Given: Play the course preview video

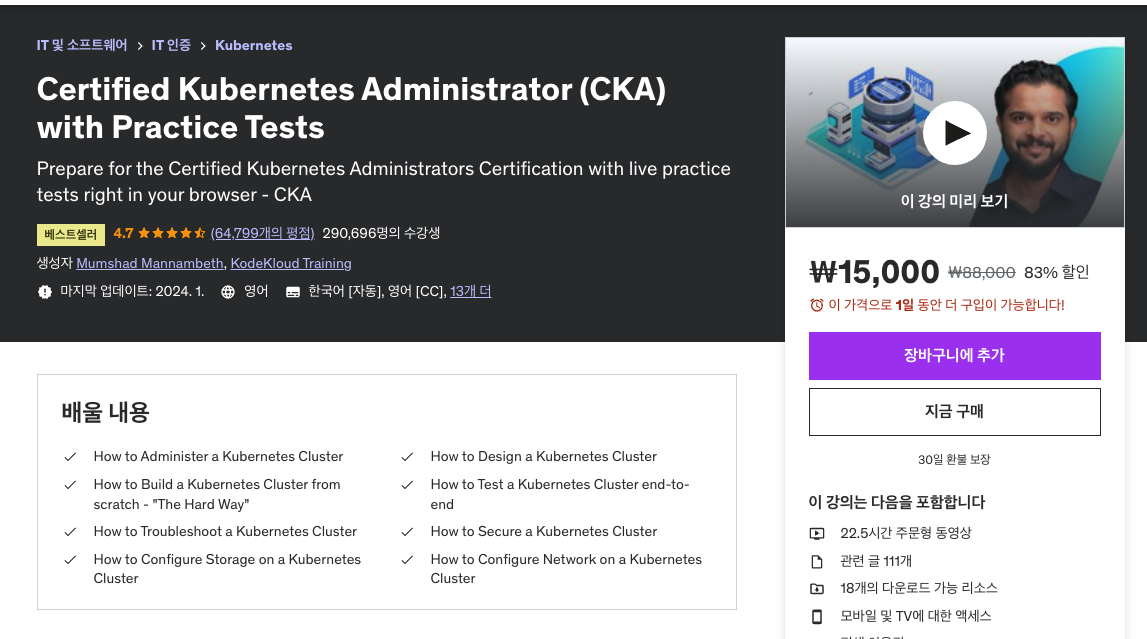Looking at the screenshot, I should [x=955, y=133].
